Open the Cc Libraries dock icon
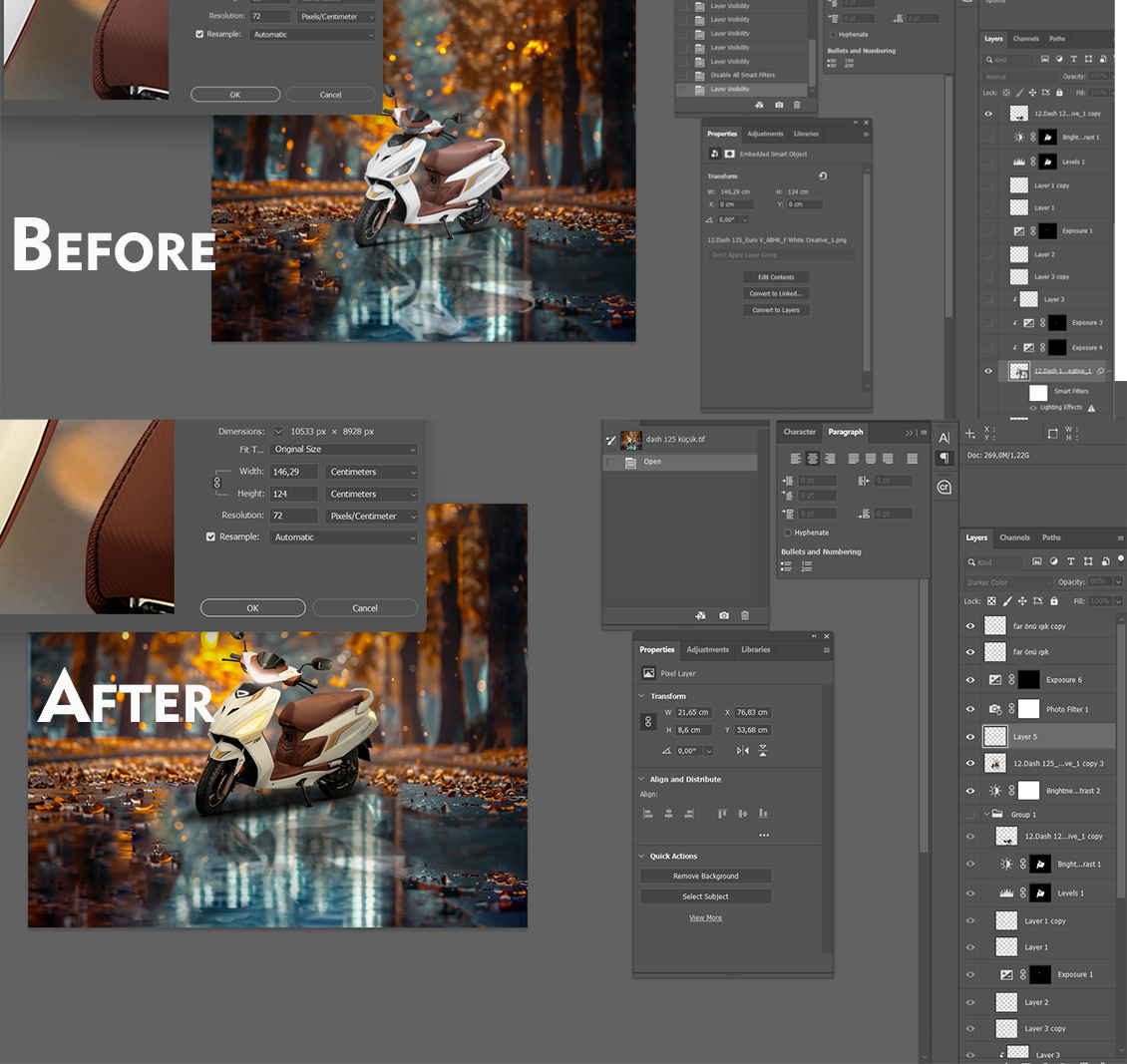This screenshot has height=1064, width=1127. pyautogui.click(x=944, y=487)
